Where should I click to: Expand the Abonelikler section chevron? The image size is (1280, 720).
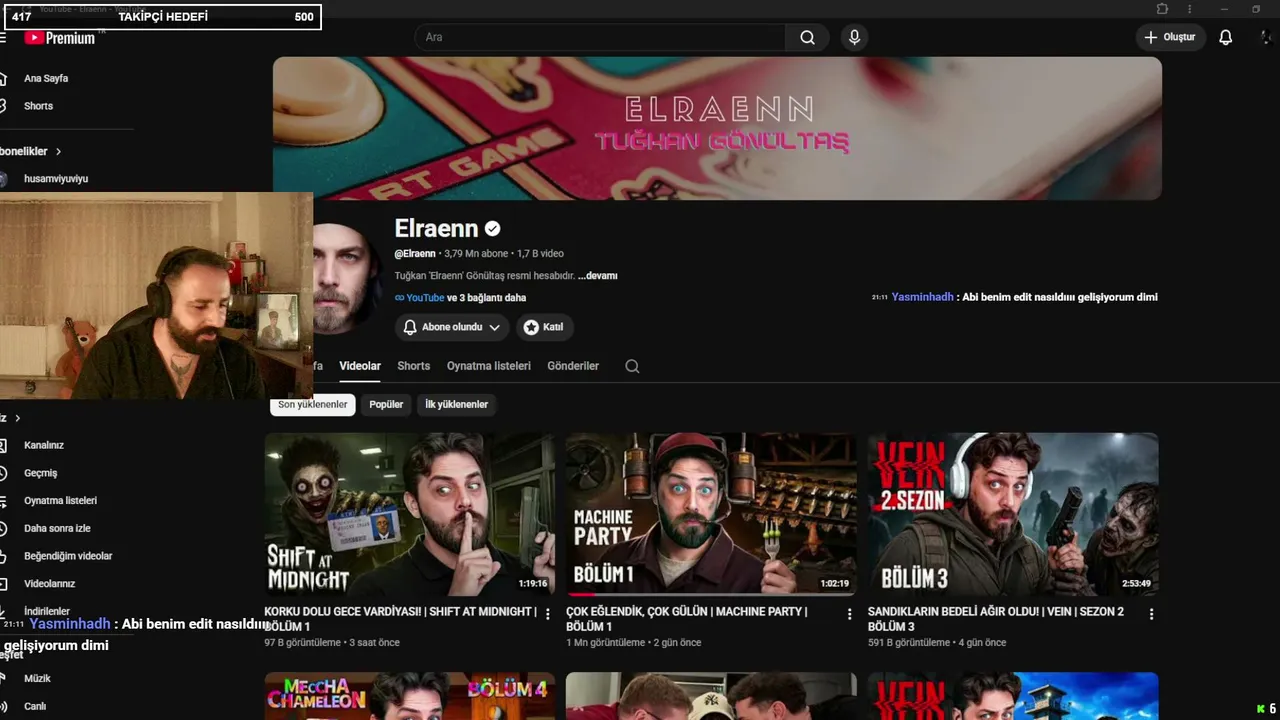[58, 151]
